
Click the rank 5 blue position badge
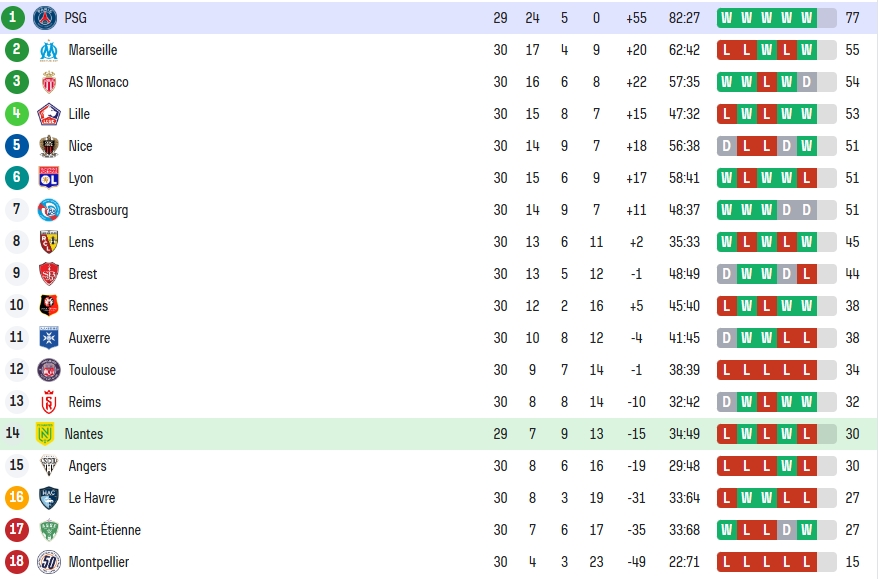[x=17, y=146]
